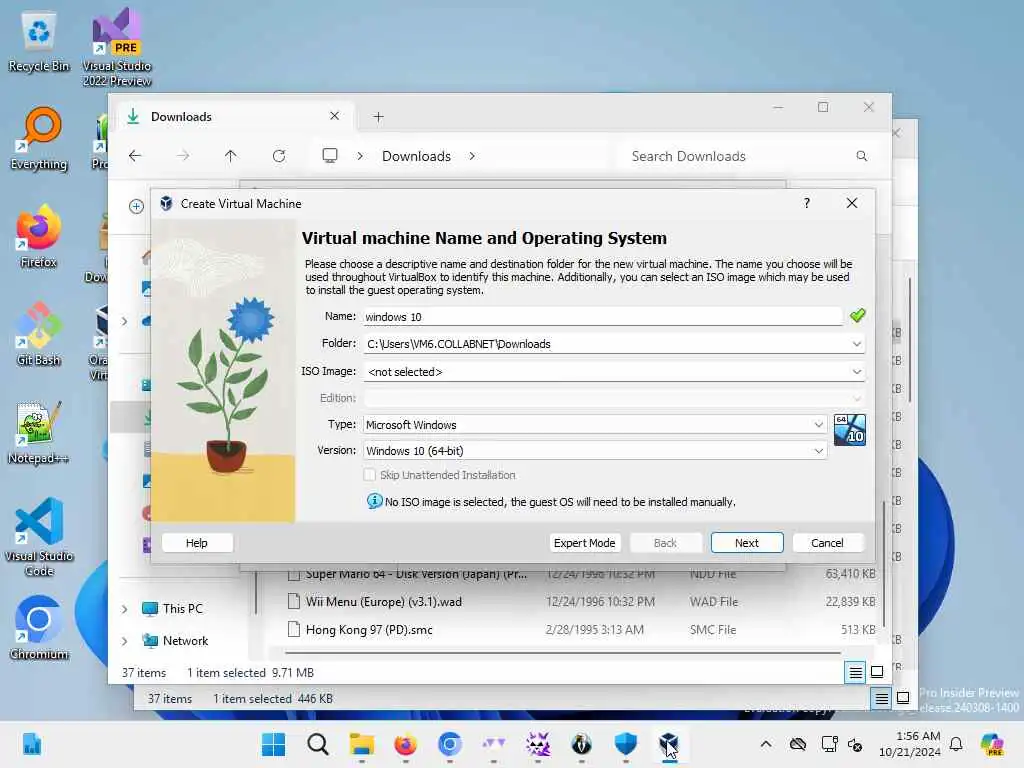Open File Explorer from the taskbar
The image size is (1024, 768).
362,744
